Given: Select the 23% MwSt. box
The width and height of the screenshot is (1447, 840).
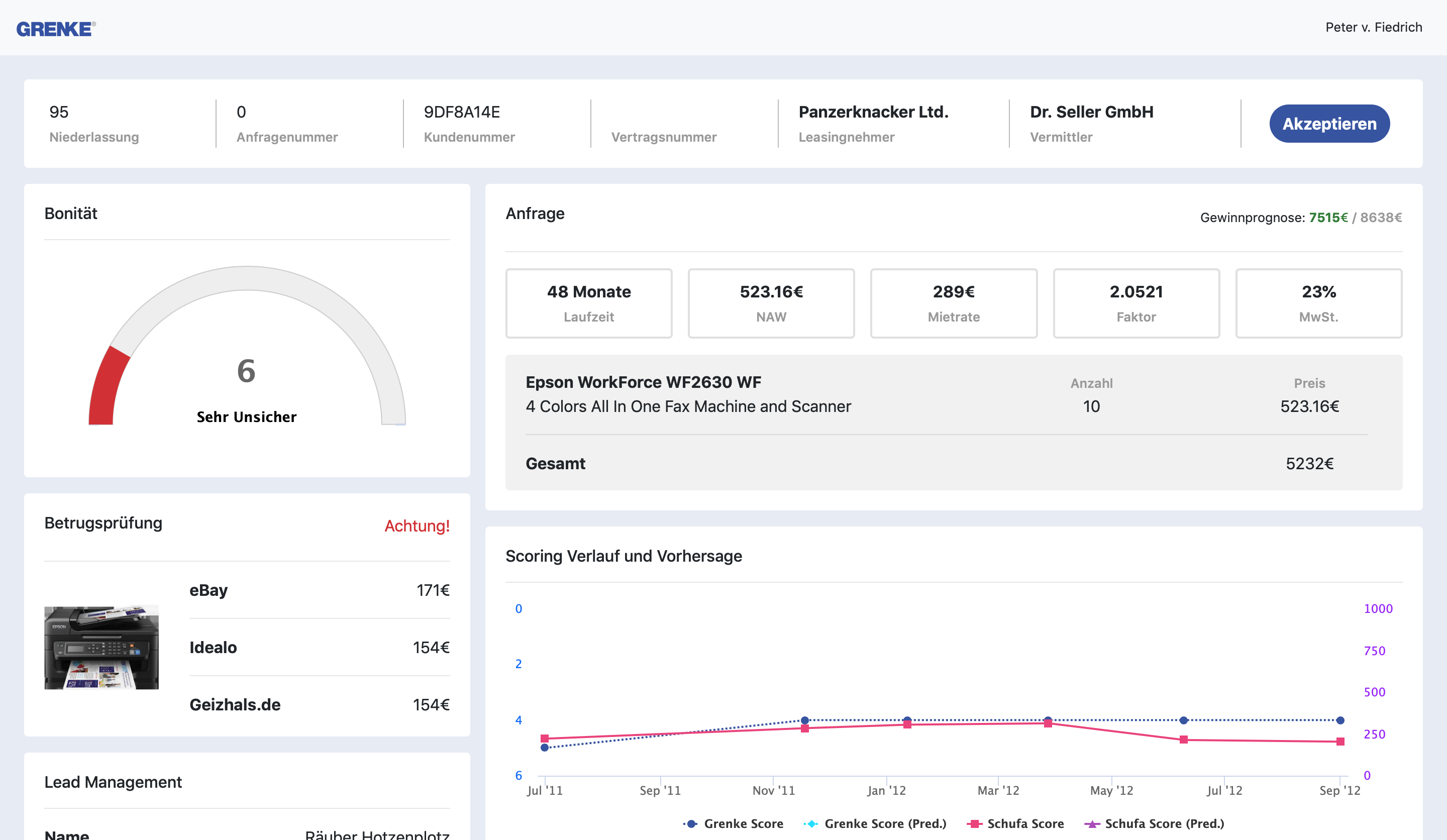Looking at the screenshot, I should [x=1318, y=303].
